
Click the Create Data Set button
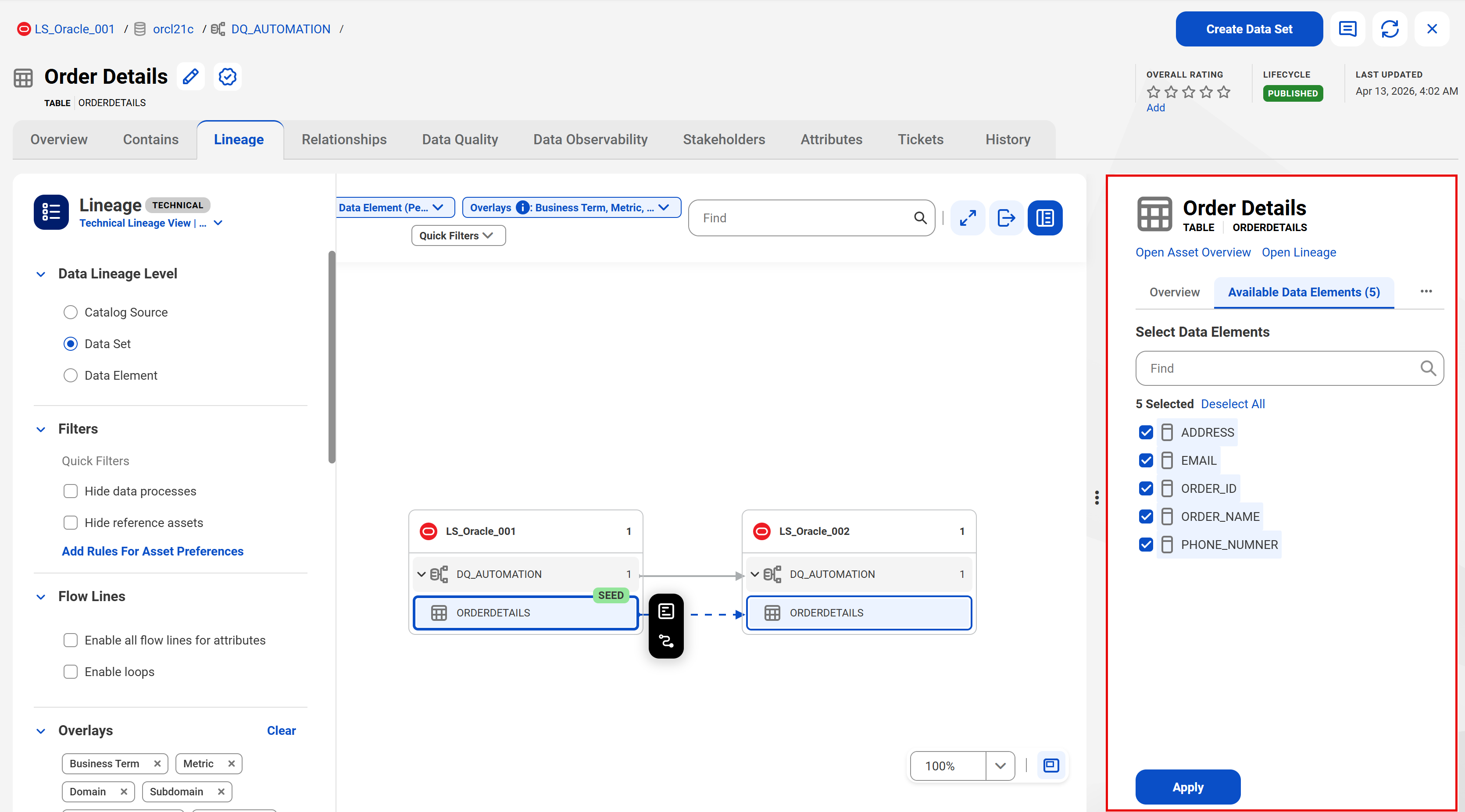coord(1249,29)
